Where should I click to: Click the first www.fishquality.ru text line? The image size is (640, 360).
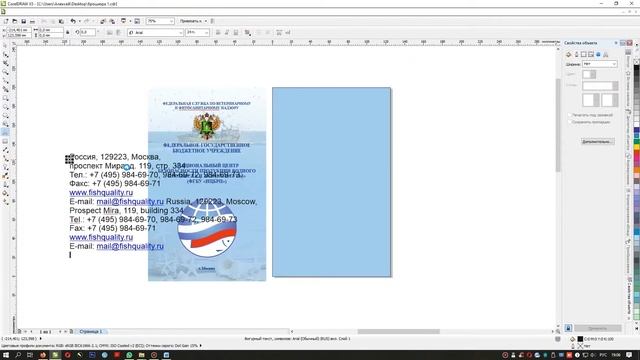point(101,192)
